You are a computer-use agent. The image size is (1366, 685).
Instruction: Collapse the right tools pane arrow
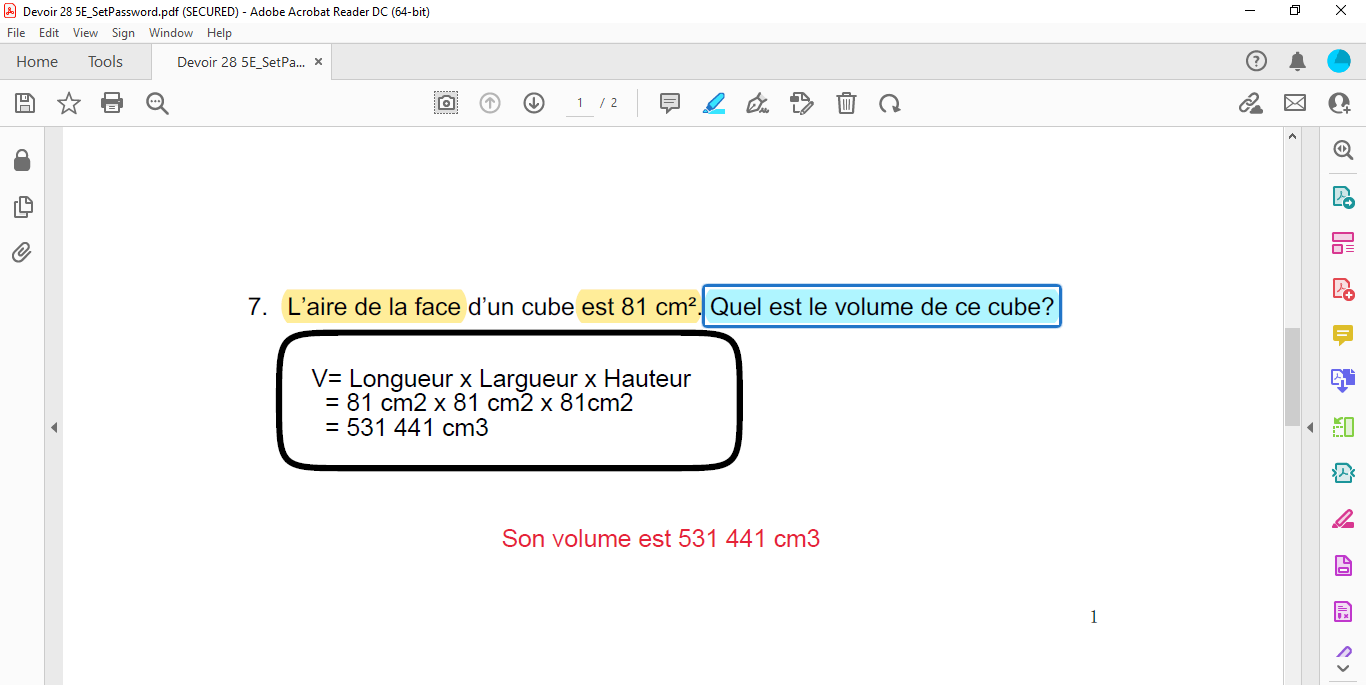(1310, 426)
